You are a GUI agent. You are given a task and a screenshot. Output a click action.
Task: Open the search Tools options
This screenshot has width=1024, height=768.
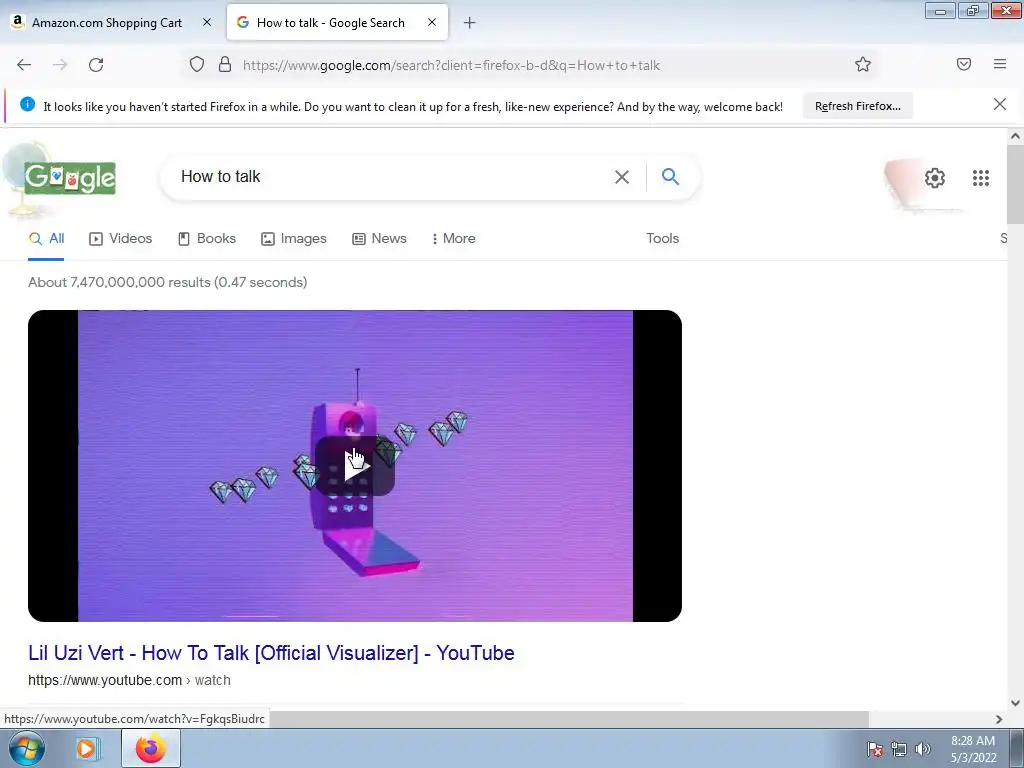(662, 238)
